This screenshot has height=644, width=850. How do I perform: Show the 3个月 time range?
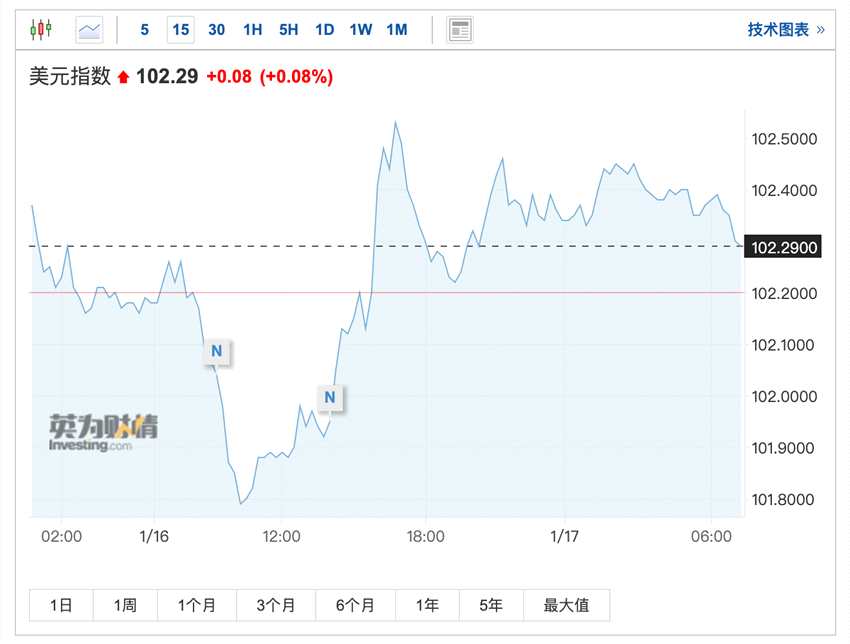click(276, 605)
